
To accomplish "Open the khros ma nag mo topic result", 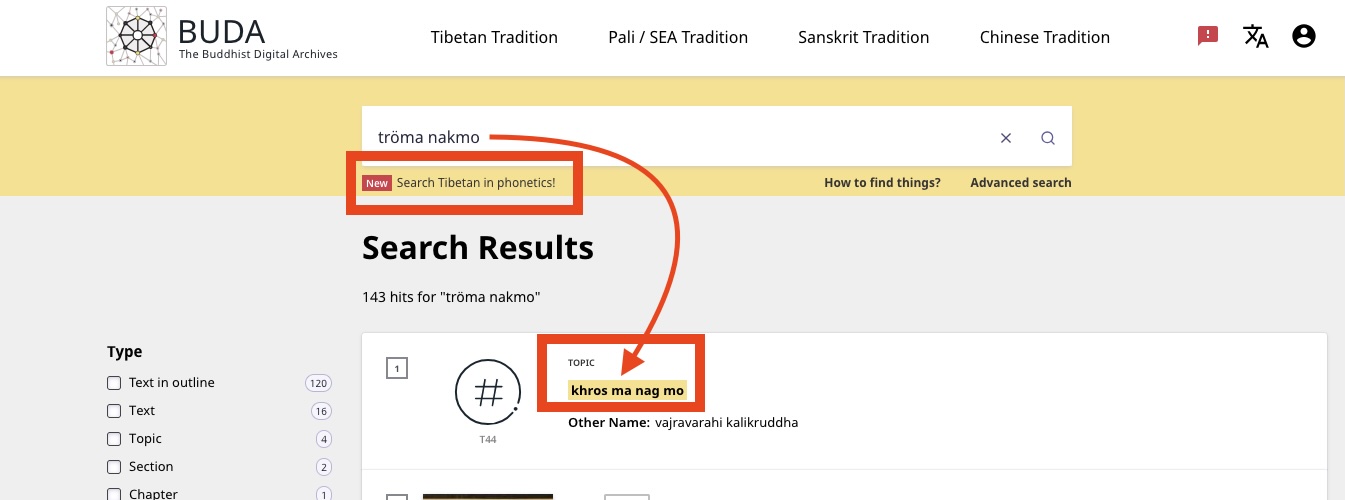I will (627, 390).
